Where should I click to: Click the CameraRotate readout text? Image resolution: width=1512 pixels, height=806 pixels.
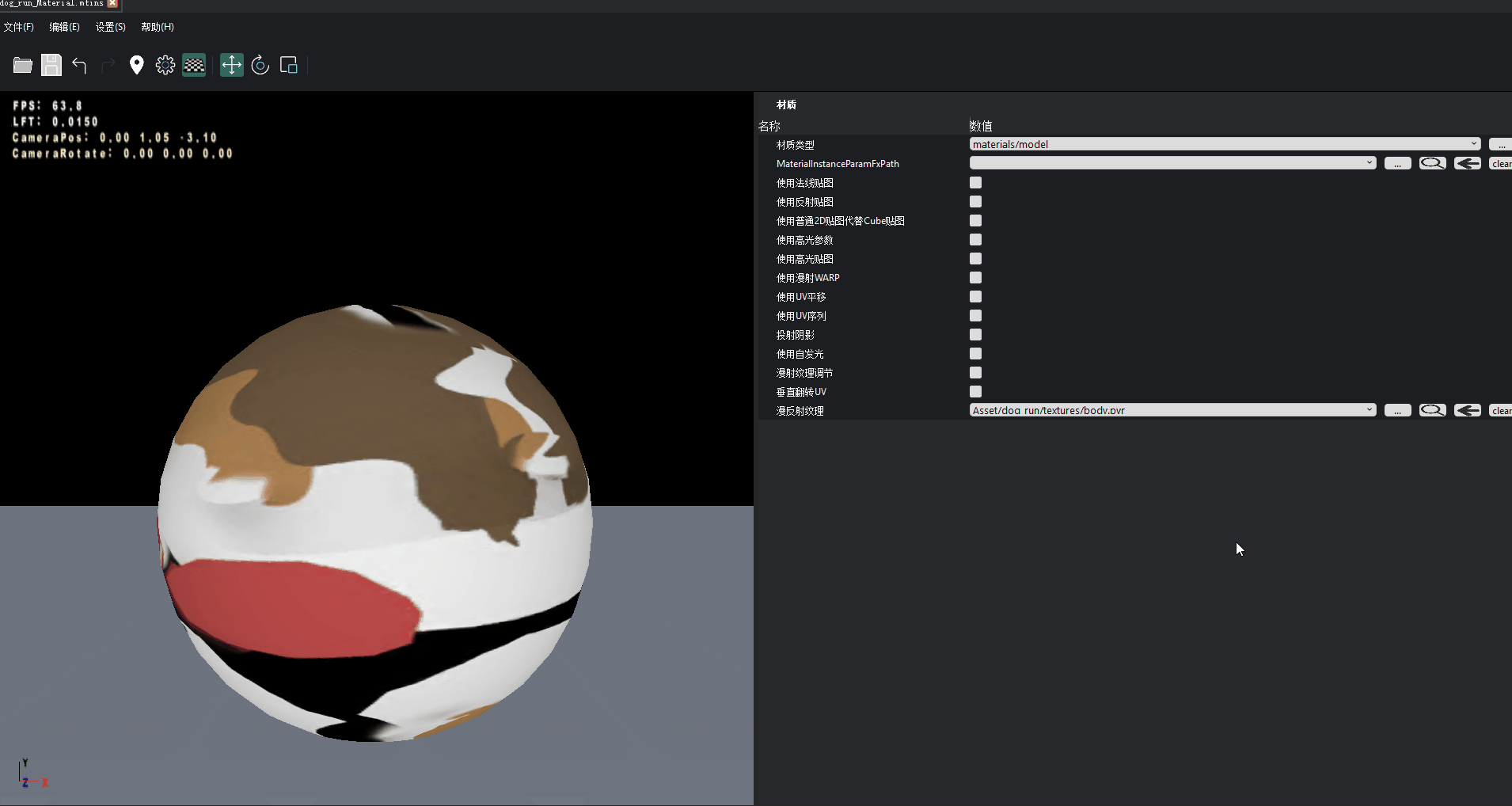pos(122,153)
